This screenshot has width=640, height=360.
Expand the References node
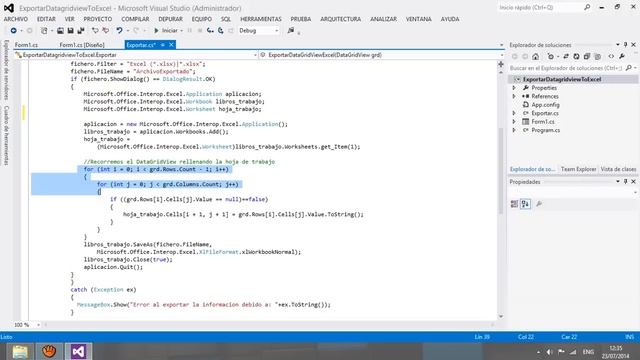[514, 96]
